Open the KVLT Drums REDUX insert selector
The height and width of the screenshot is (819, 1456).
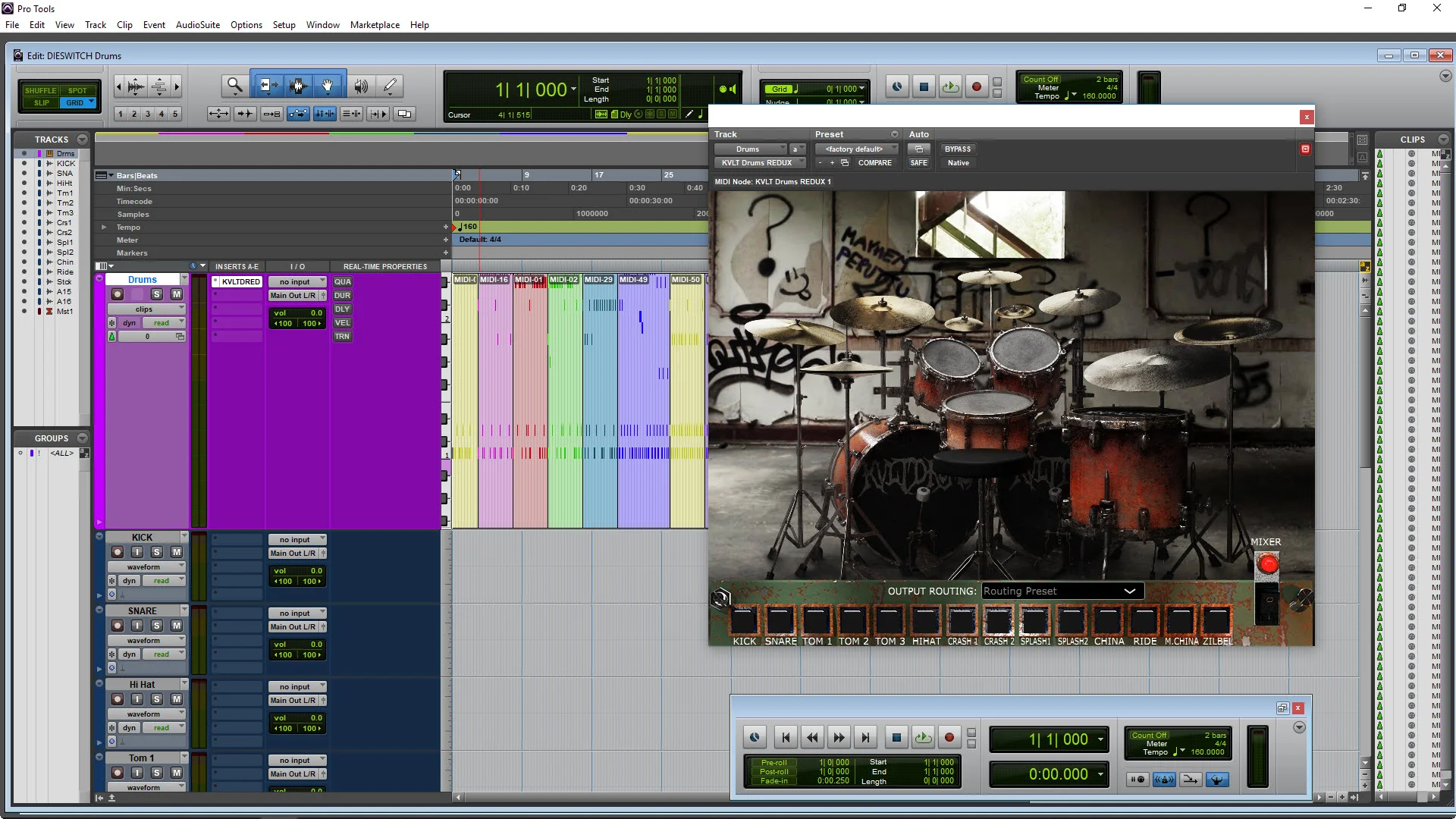point(760,163)
